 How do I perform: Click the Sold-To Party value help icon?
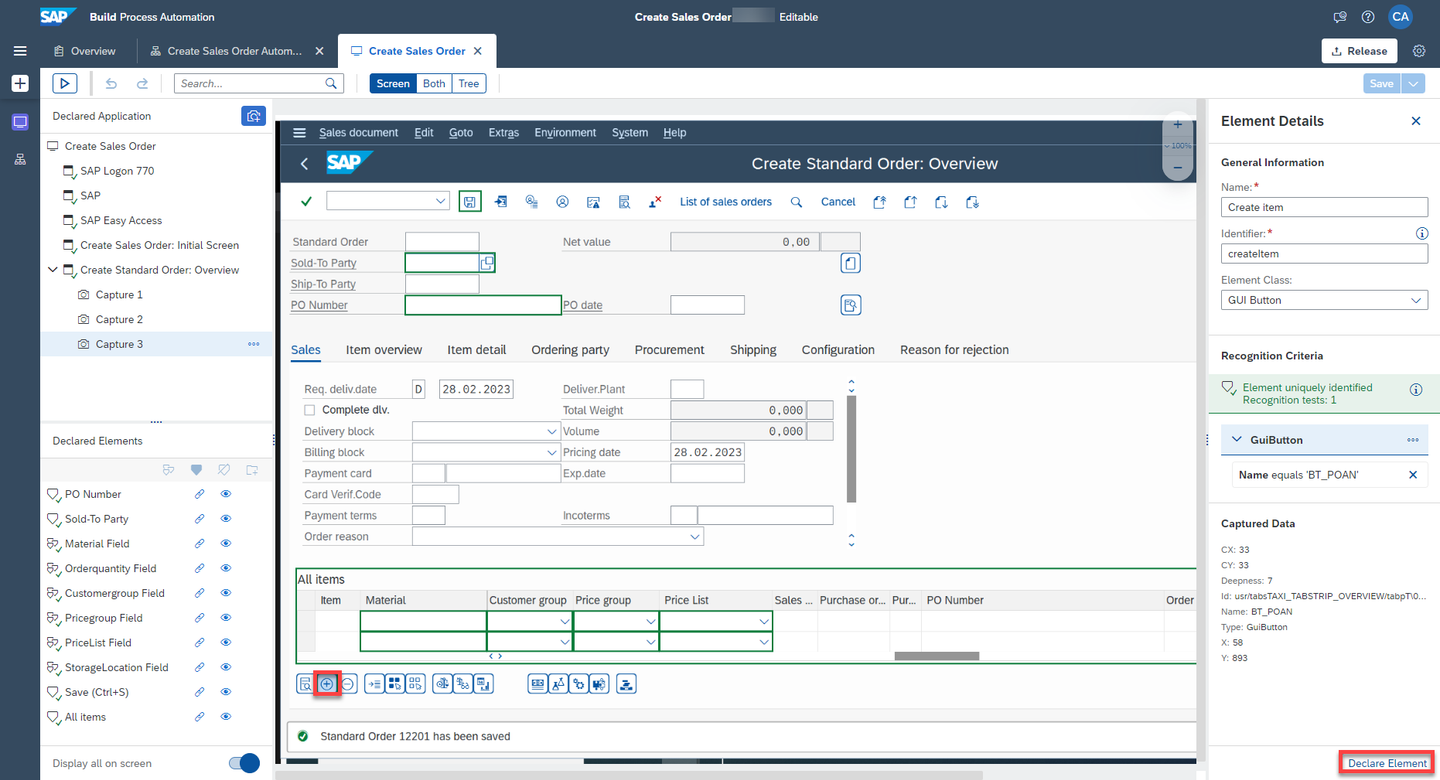click(486, 263)
